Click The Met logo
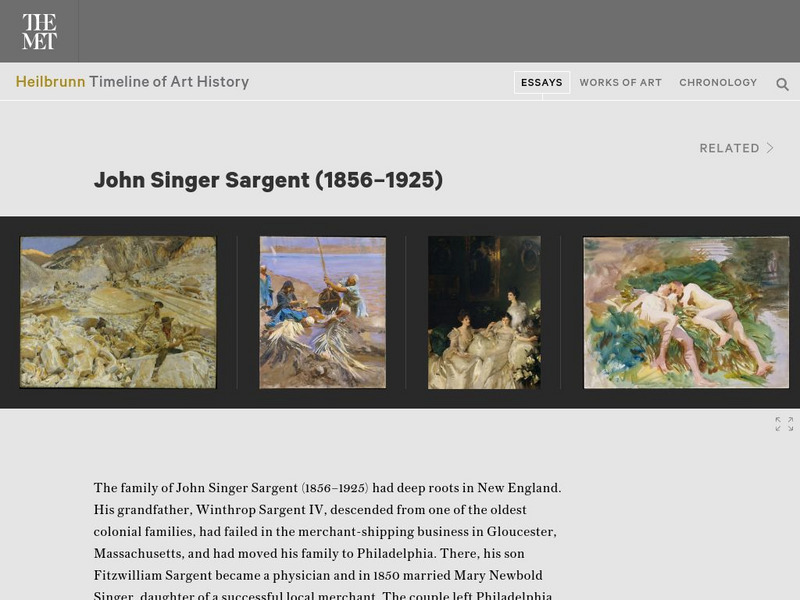 [x=39, y=31]
